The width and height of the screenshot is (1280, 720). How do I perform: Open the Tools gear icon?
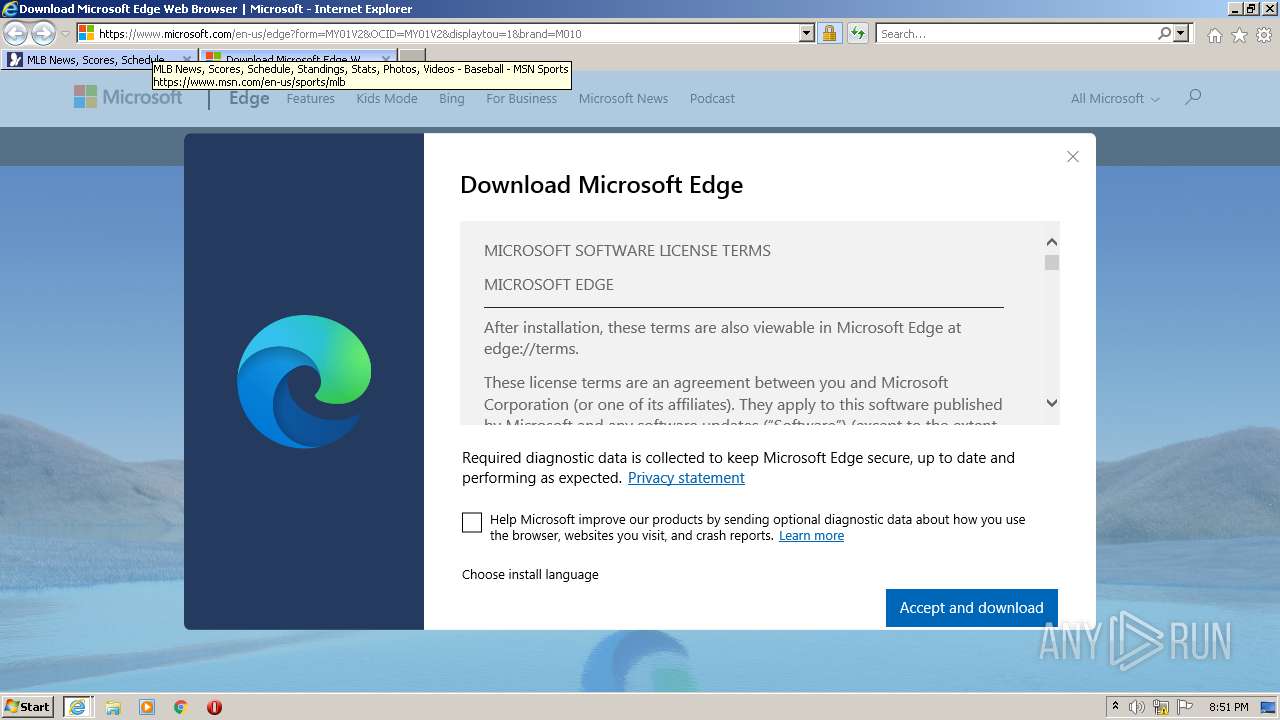(x=1264, y=35)
